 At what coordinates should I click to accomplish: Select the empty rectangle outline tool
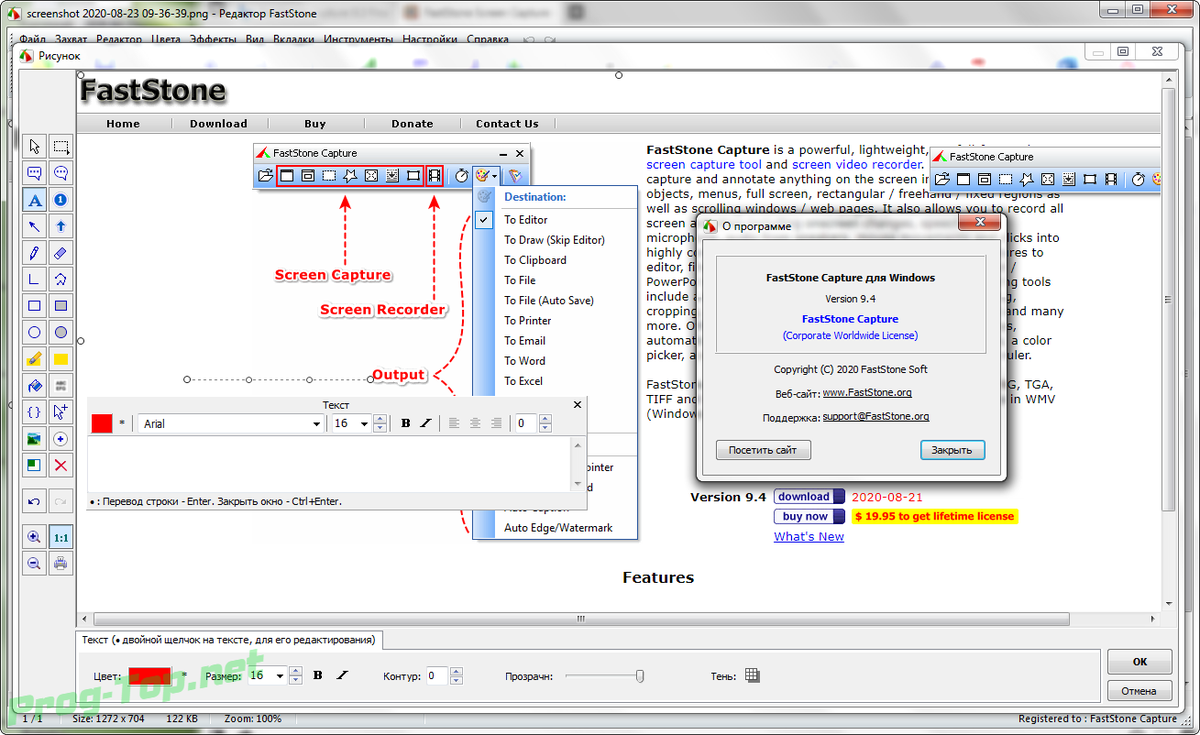(34, 306)
